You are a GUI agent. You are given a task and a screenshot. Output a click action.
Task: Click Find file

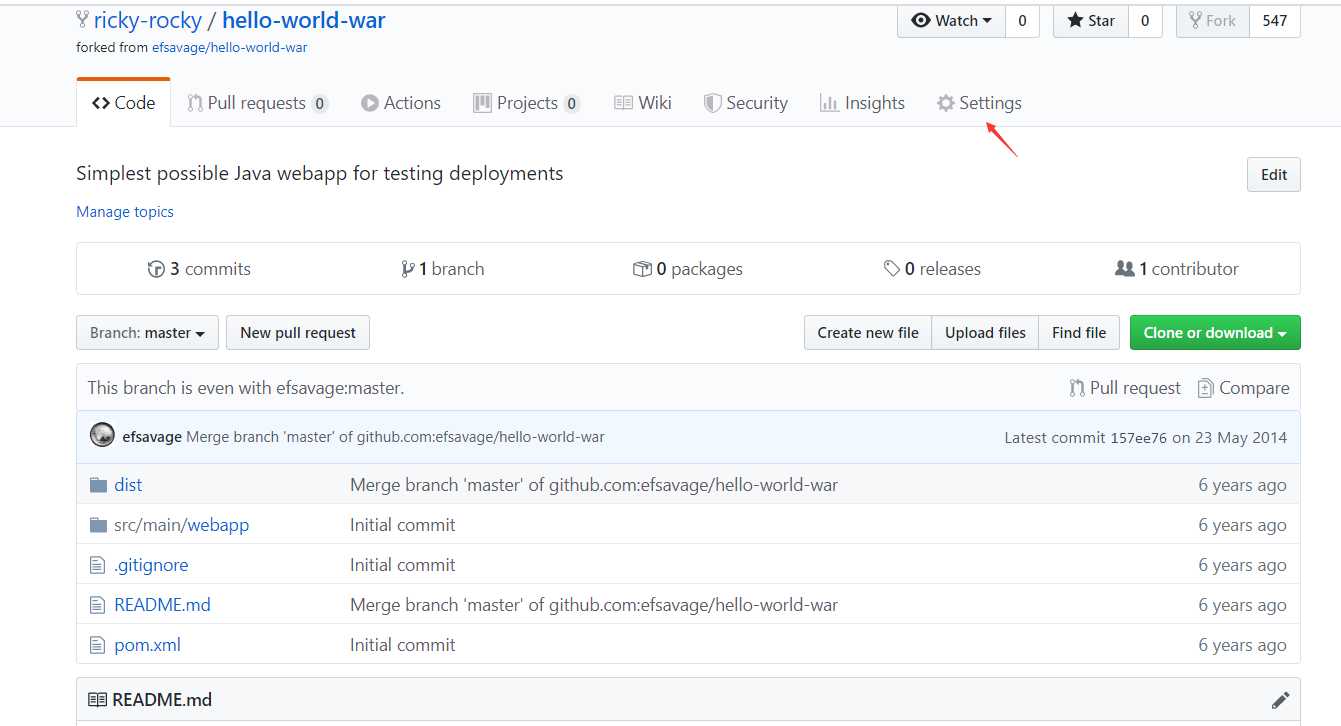pos(1079,333)
